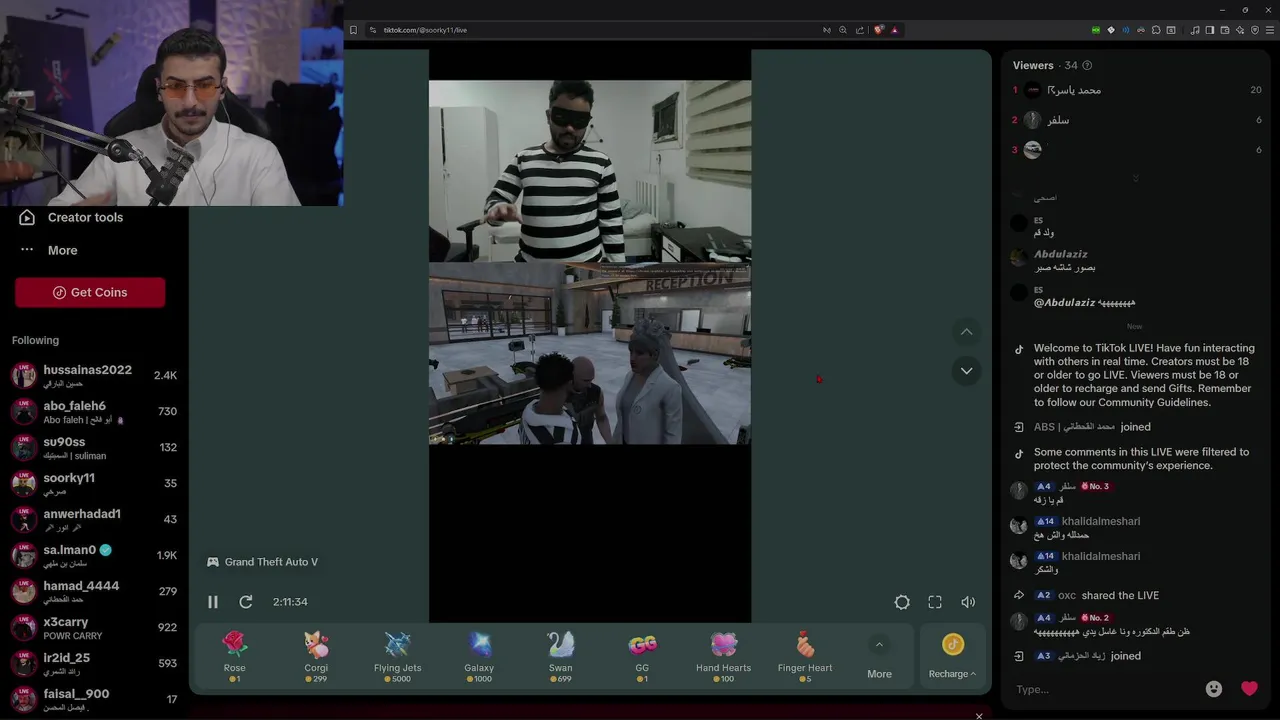The image size is (1280, 720).
Task: Click Abdulaziz username in chat
Action: [1061, 254]
